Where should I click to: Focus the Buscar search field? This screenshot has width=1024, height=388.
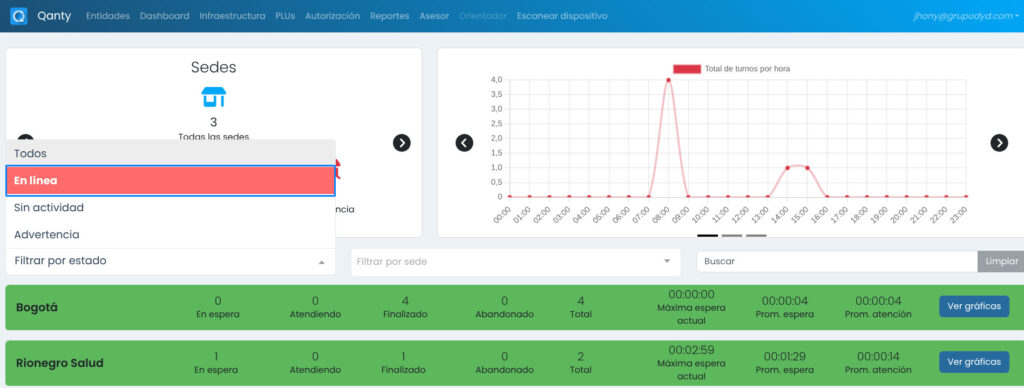click(x=837, y=261)
